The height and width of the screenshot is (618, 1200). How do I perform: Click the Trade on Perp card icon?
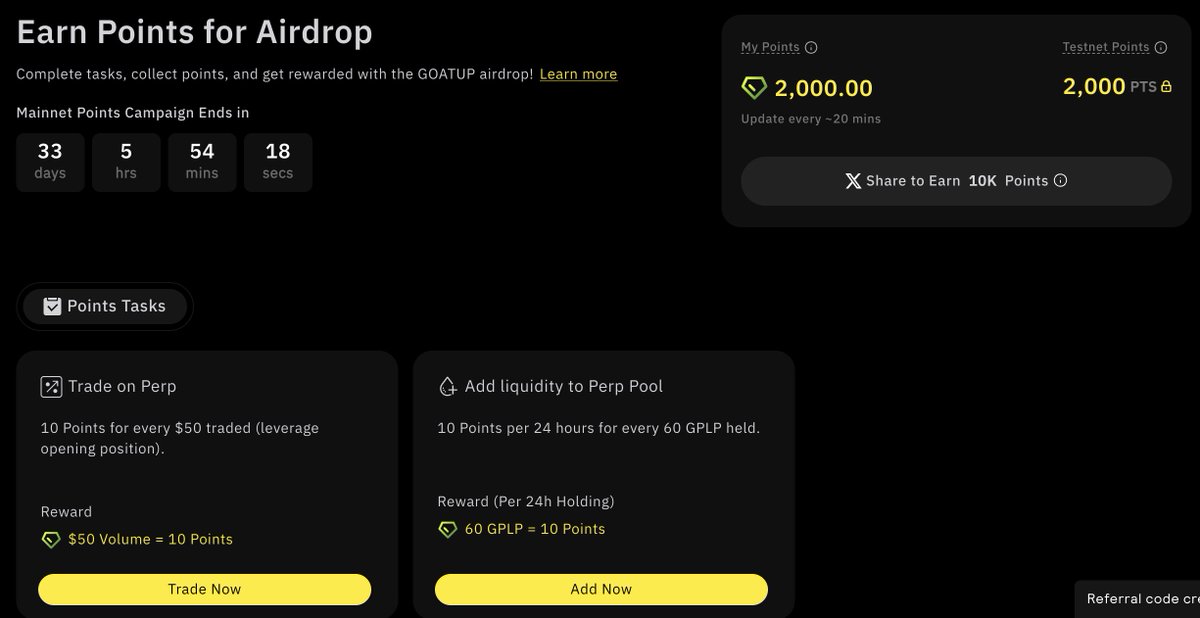click(x=51, y=386)
